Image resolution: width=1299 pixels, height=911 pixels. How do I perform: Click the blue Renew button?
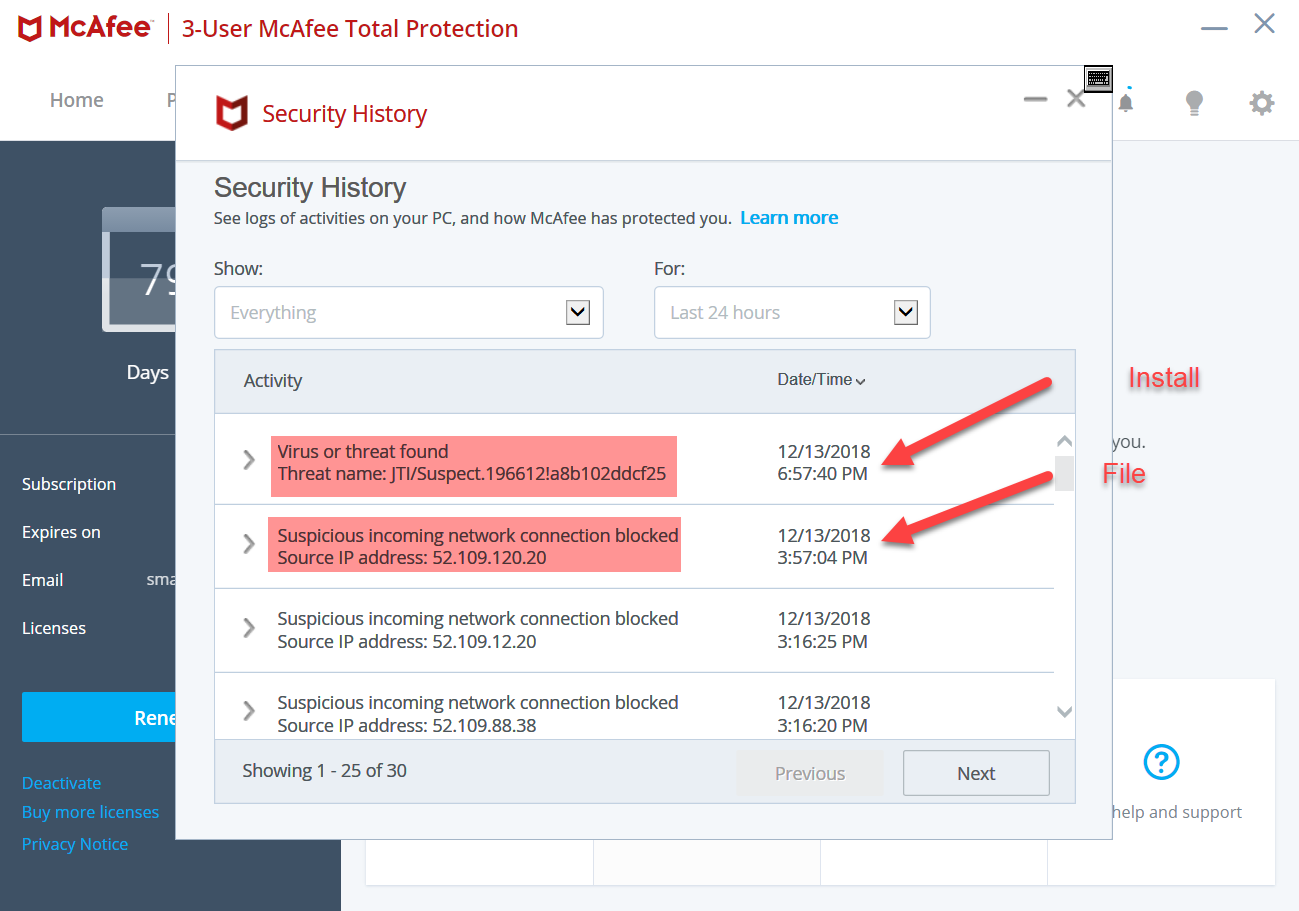99,717
